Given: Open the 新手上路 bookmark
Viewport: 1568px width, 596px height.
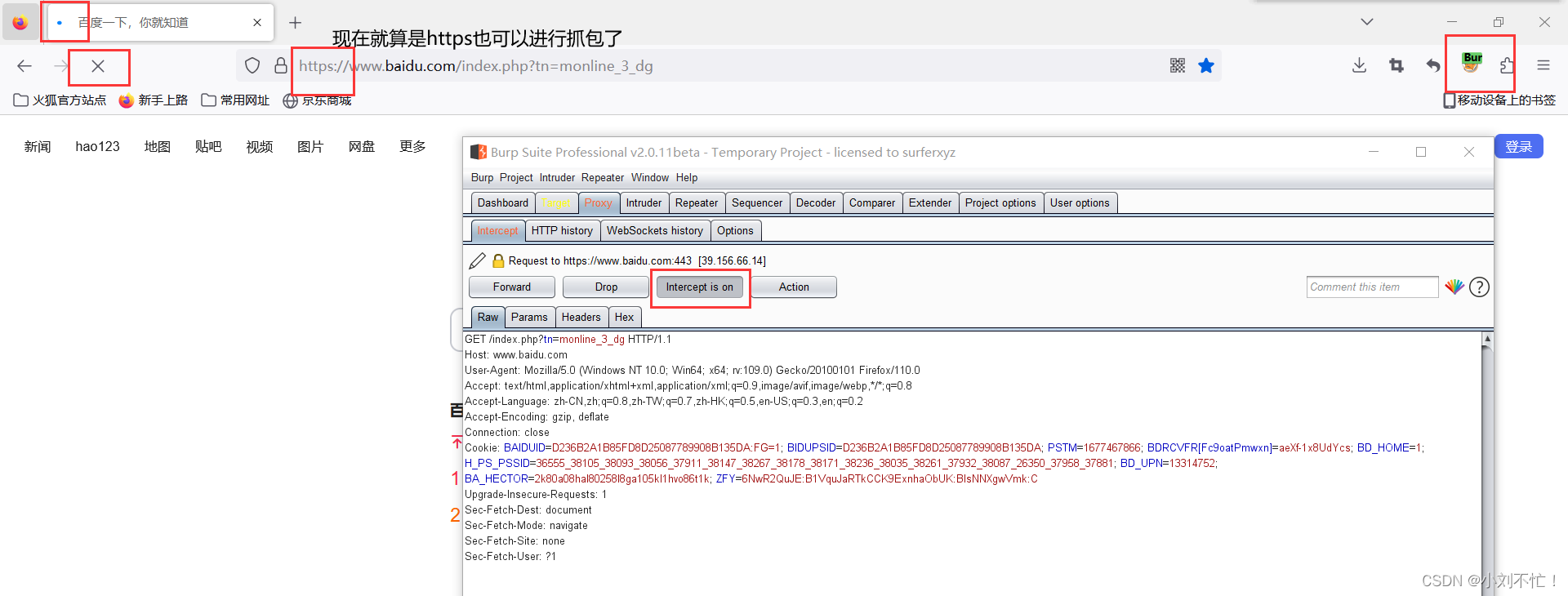Looking at the screenshot, I should coord(154,100).
